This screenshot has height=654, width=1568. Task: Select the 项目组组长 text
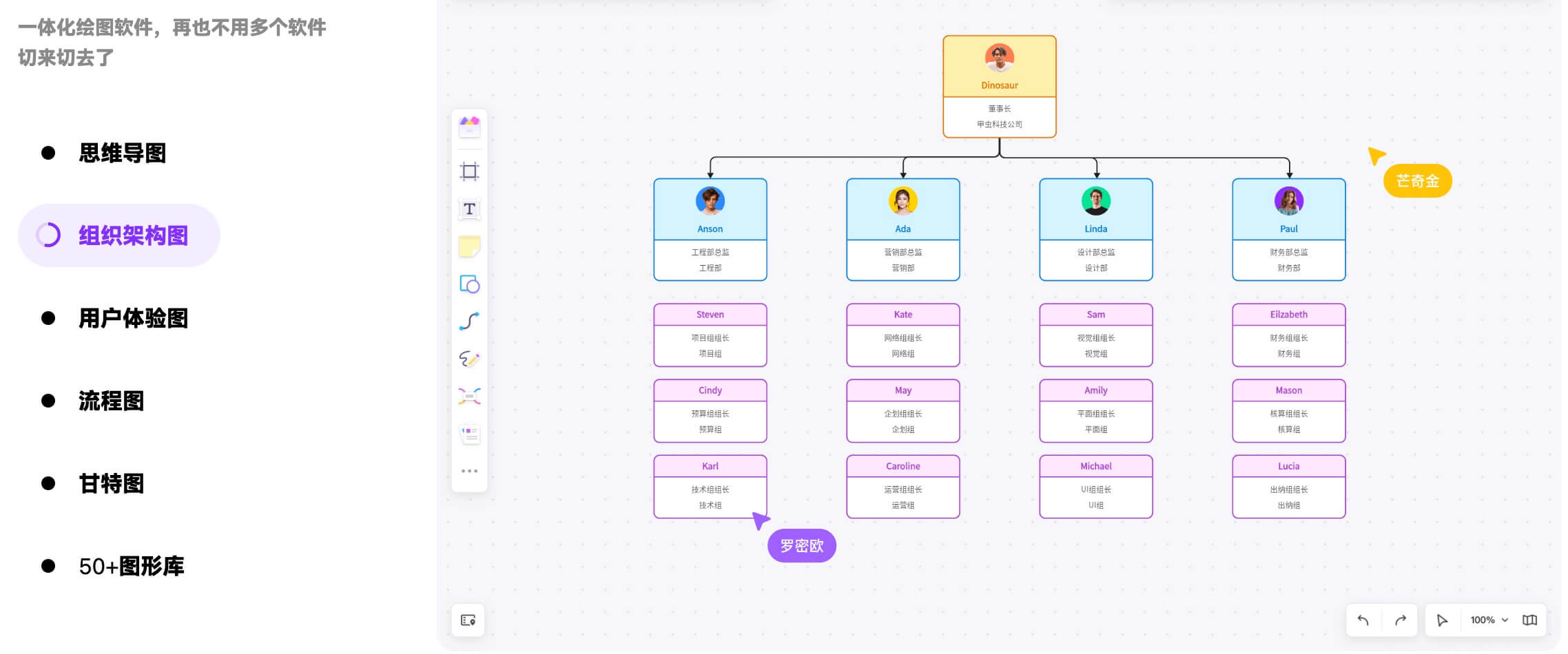tap(710, 338)
